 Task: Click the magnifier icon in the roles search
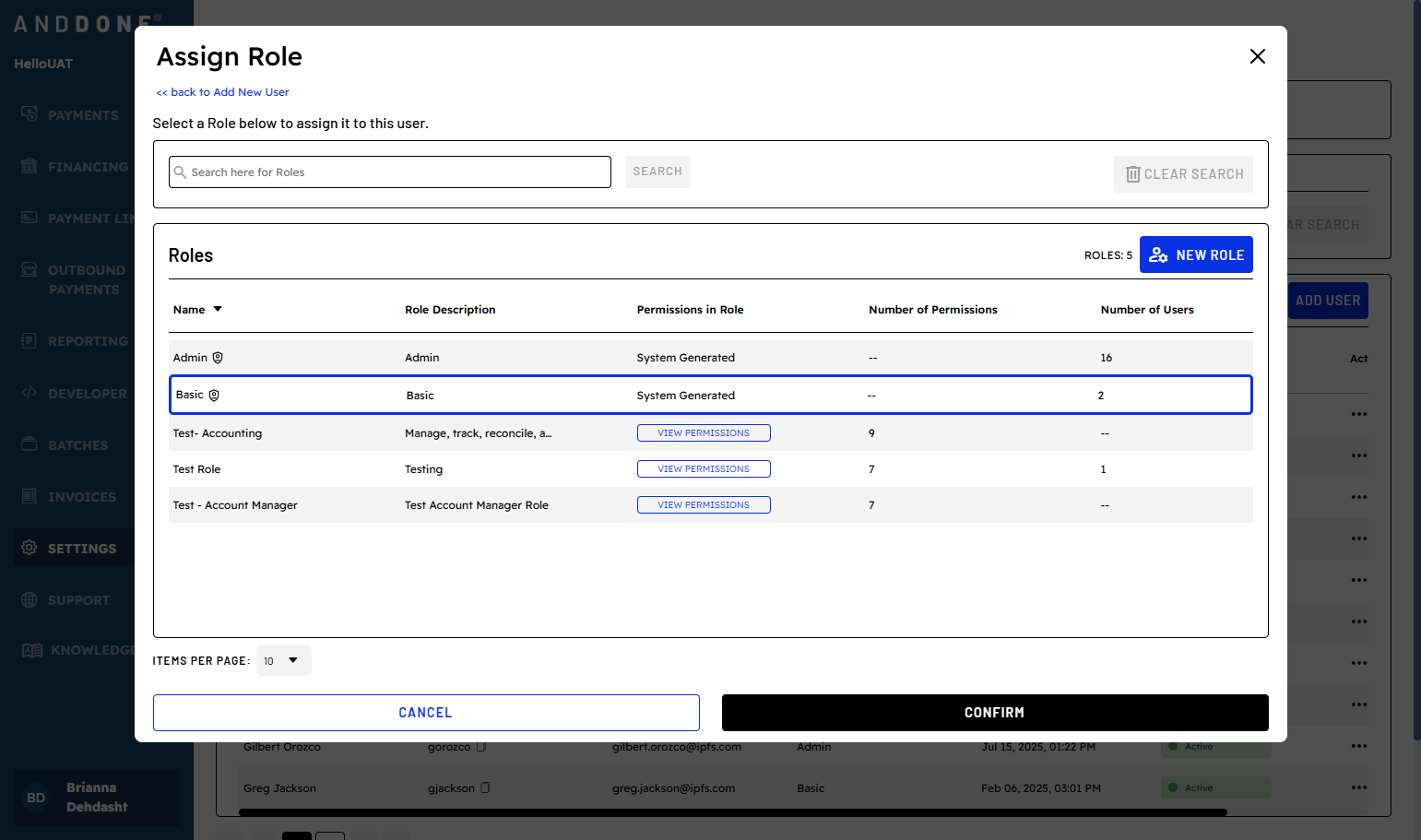pos(180,172)
